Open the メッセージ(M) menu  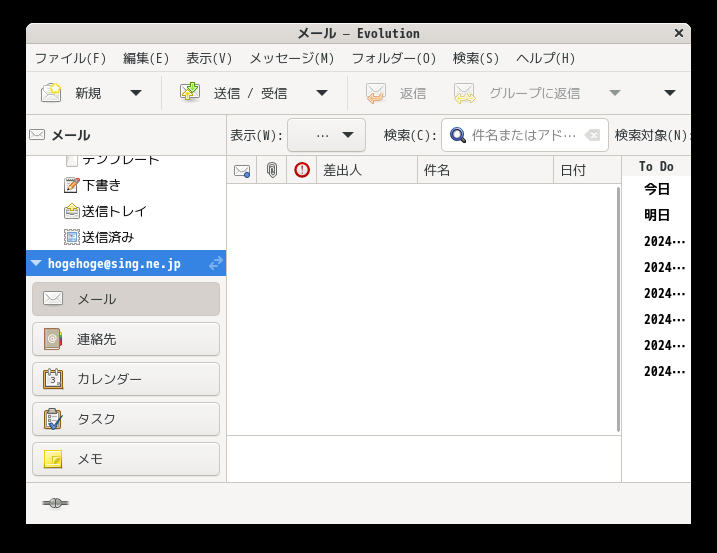coord(292,58)
